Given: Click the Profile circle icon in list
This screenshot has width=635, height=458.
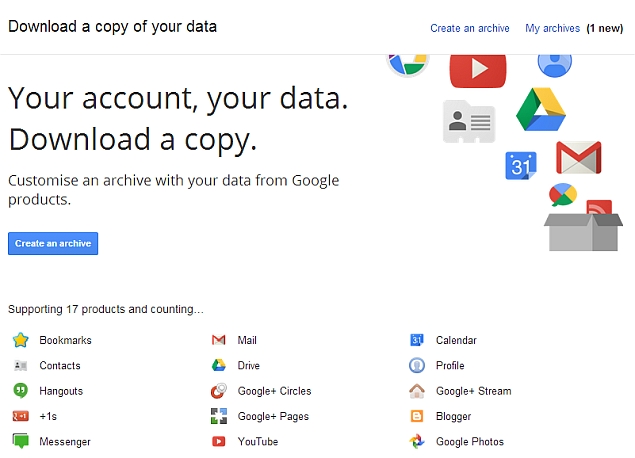Looking at the screenshot, I should (417, 365).
